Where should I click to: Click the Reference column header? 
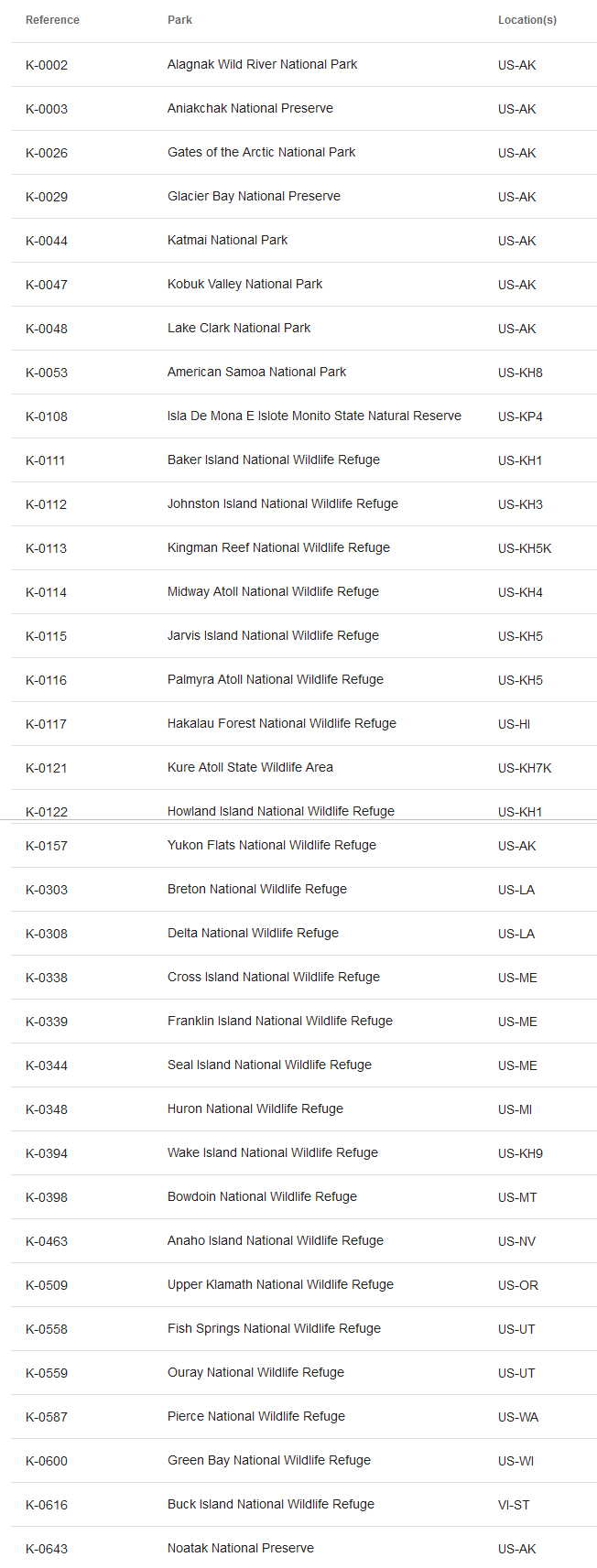(x=52, y=20)
